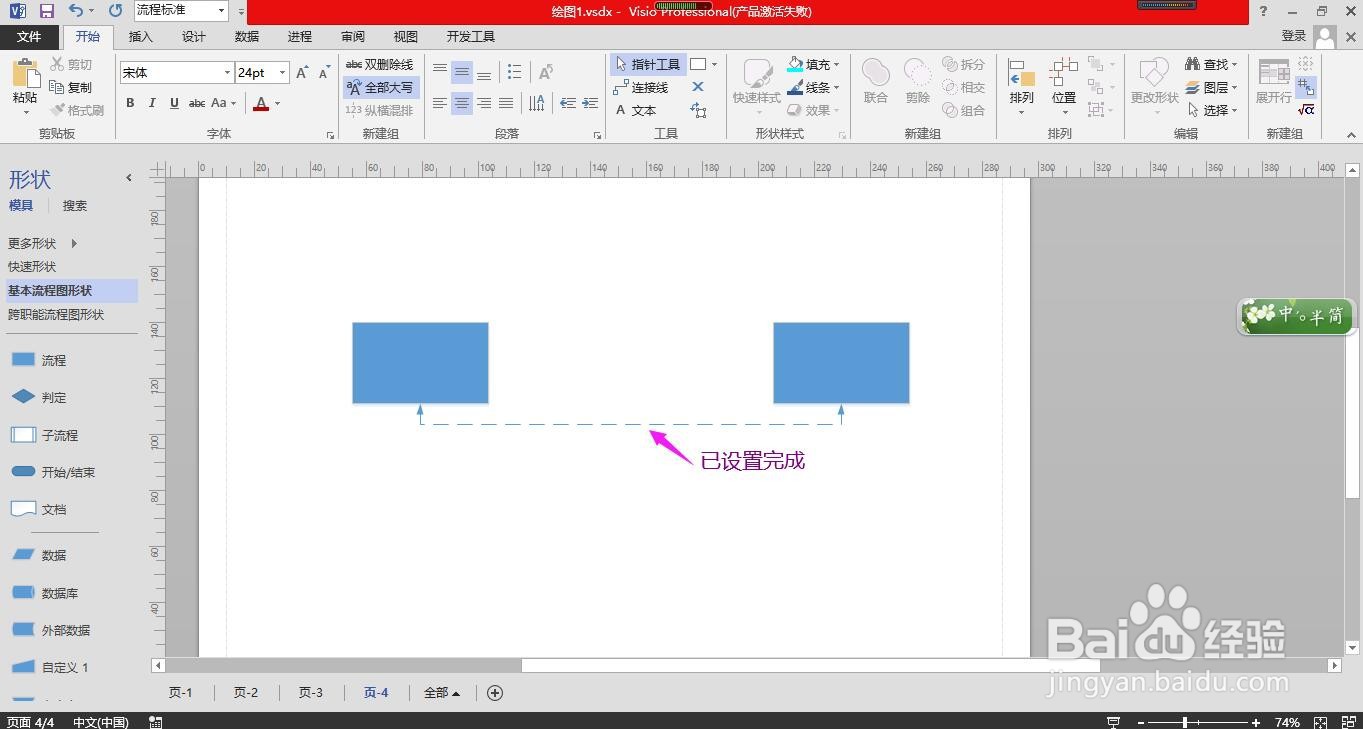The height and width of the screenshot is (729, 1363).
Task: Toggle Underline formatting
Action: click(174, 103)
